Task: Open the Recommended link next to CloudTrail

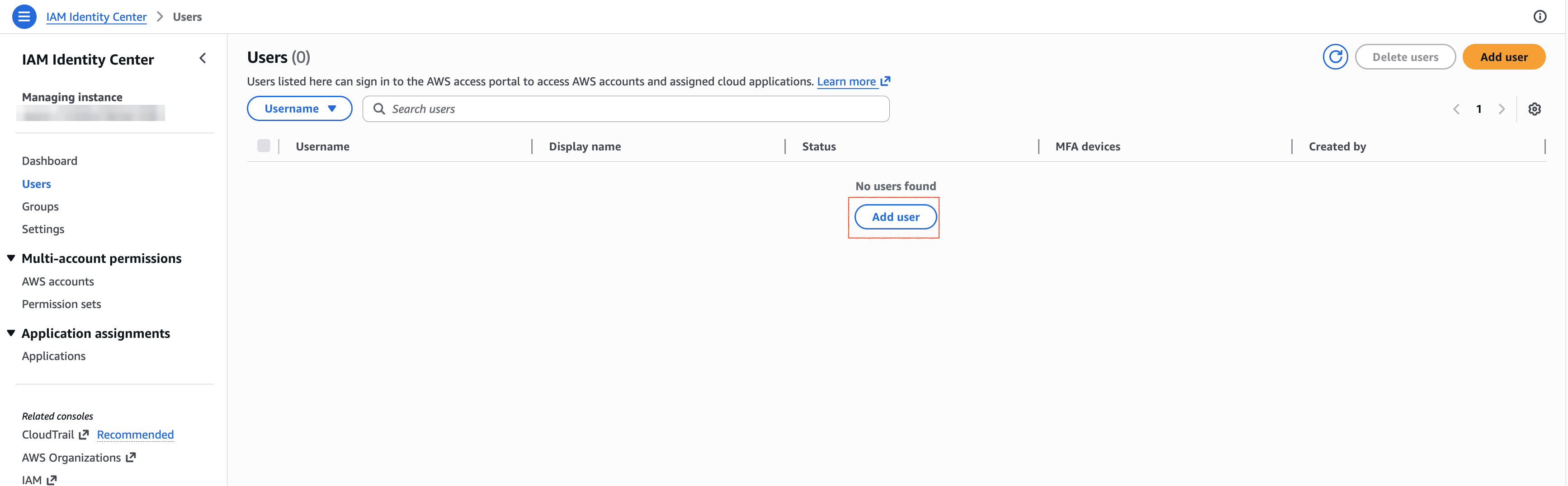Action: click(135, 435)
